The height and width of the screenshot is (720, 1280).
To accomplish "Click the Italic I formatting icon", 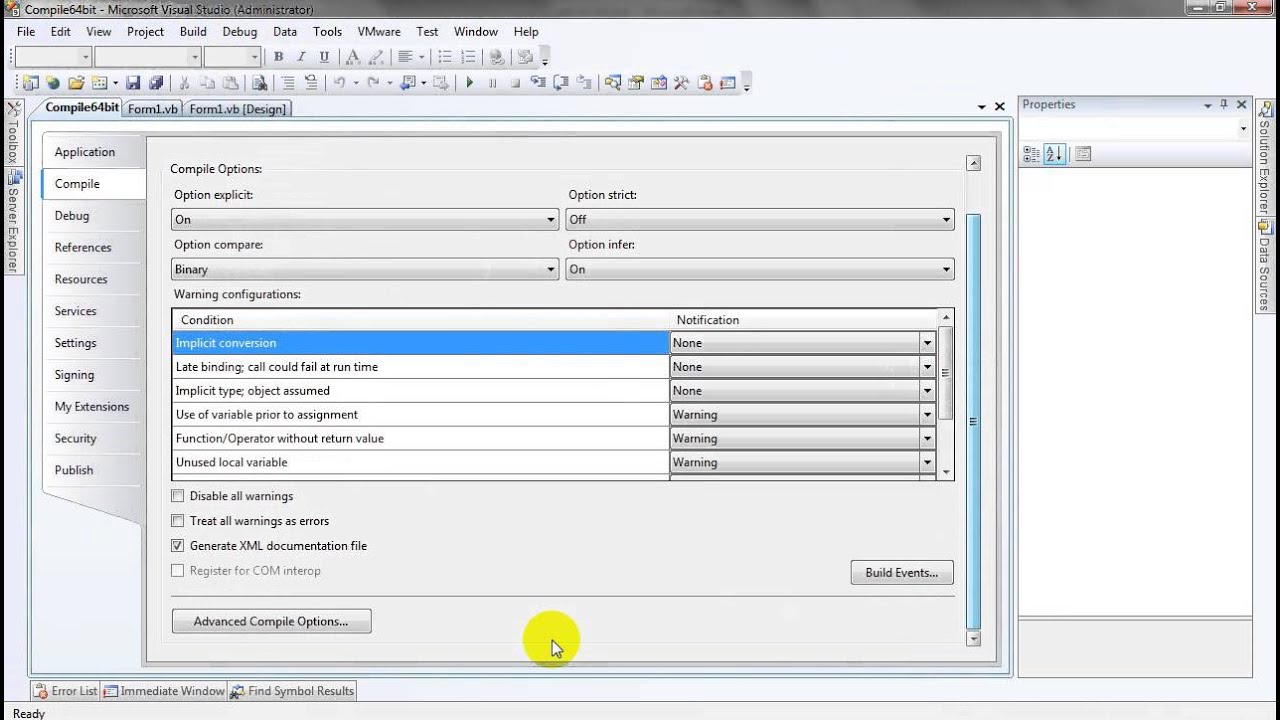I will tap(301, 57).
